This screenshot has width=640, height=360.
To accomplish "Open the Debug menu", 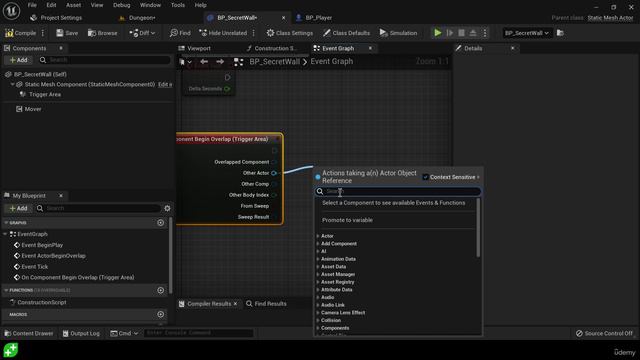I will [122, 5].
